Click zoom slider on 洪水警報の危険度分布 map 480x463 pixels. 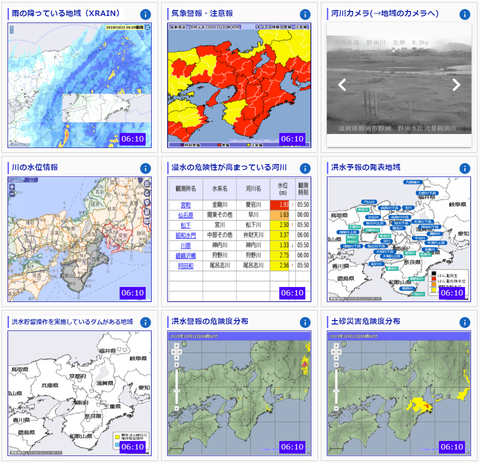pos(176,387)
